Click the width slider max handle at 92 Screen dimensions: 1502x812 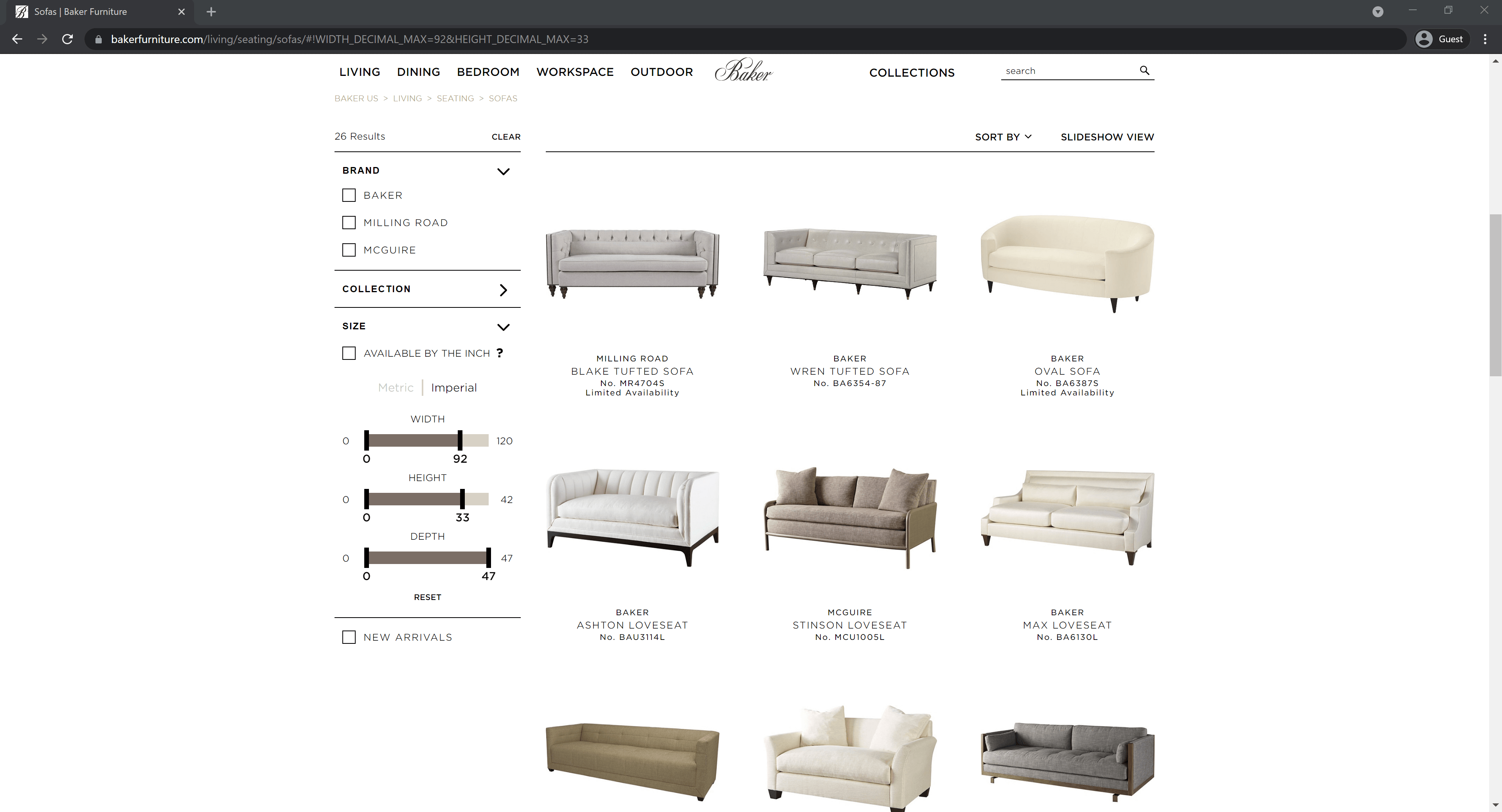point(460,440)
